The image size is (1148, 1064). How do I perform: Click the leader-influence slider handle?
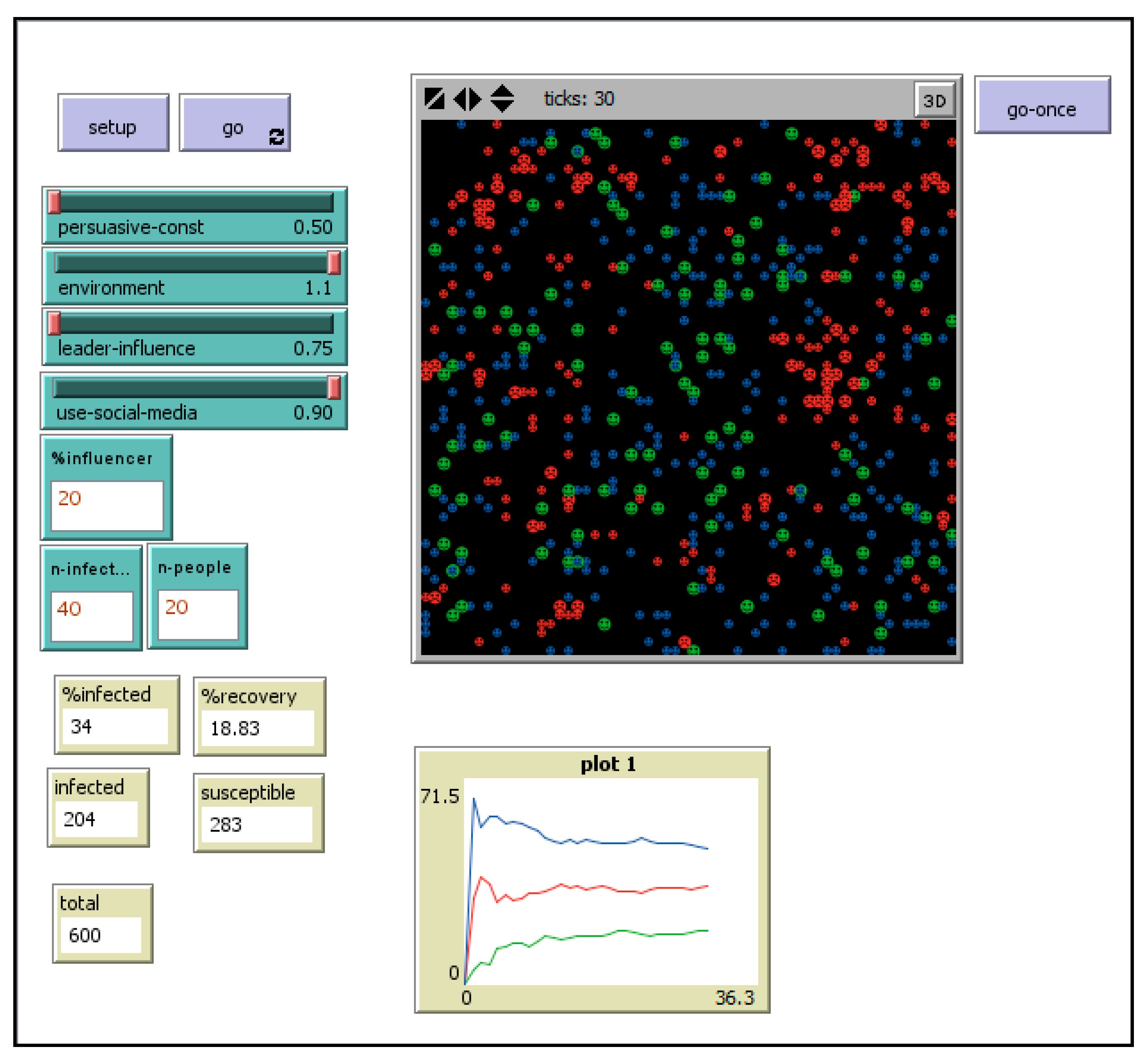tap(54, 324)
